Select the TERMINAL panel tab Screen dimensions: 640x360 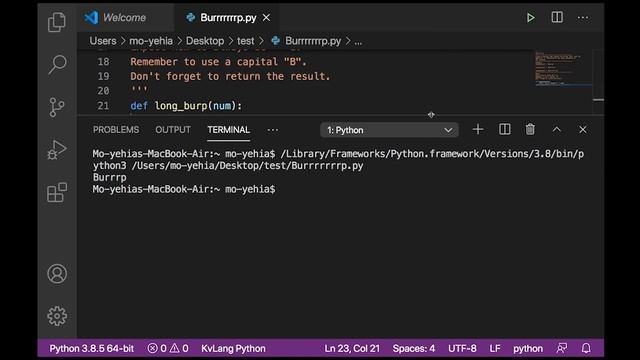(x=229, y=130)
